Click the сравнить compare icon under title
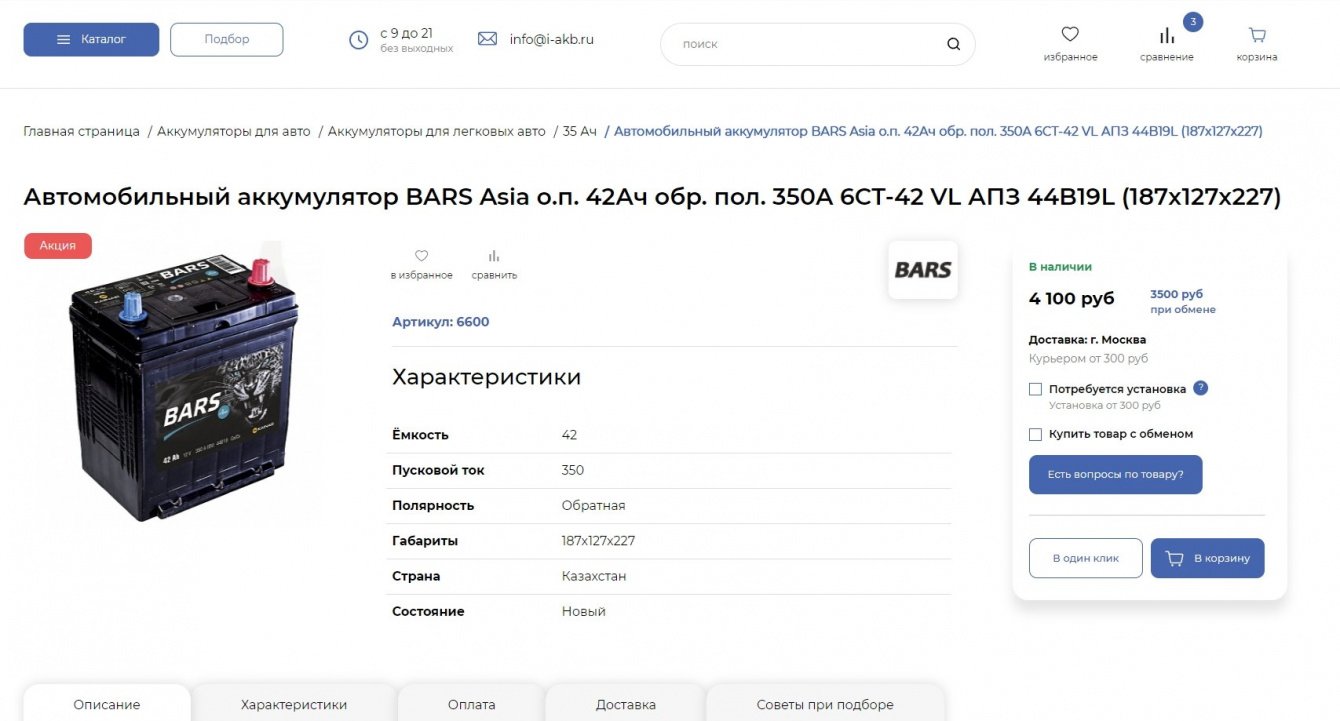 click(x=494, y=256)
